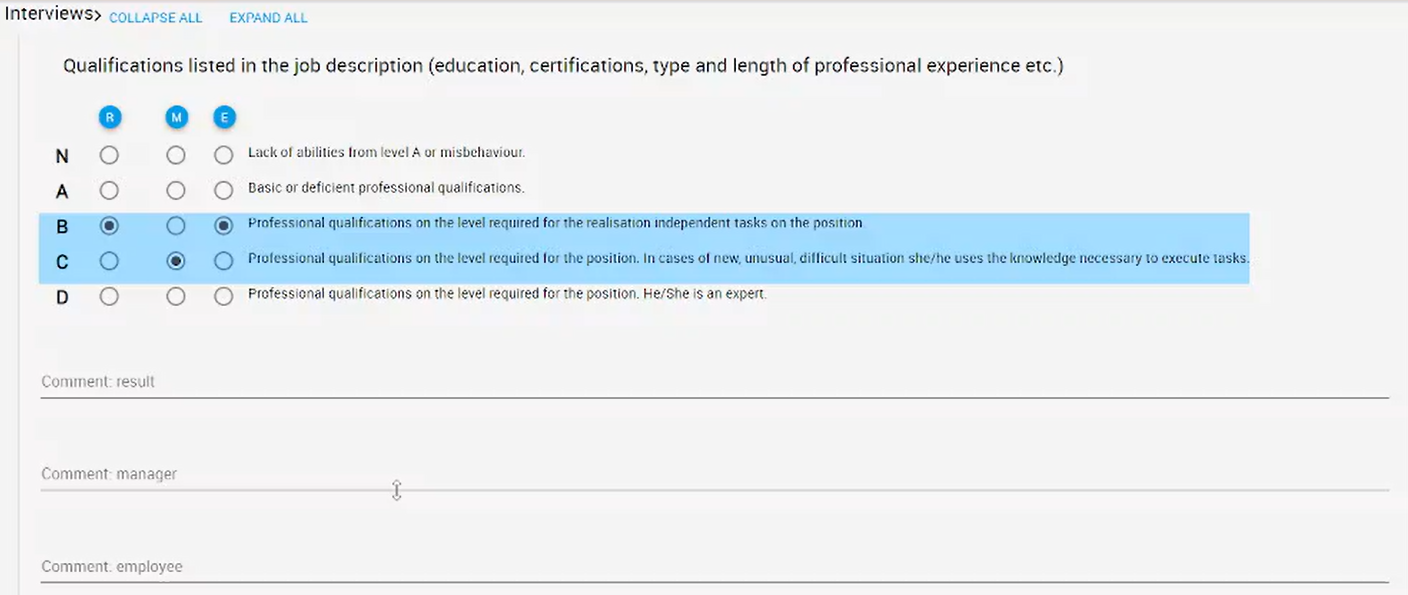Select level N in the R column
Screen dimensions: 1408x595
[x=109, y=154]
